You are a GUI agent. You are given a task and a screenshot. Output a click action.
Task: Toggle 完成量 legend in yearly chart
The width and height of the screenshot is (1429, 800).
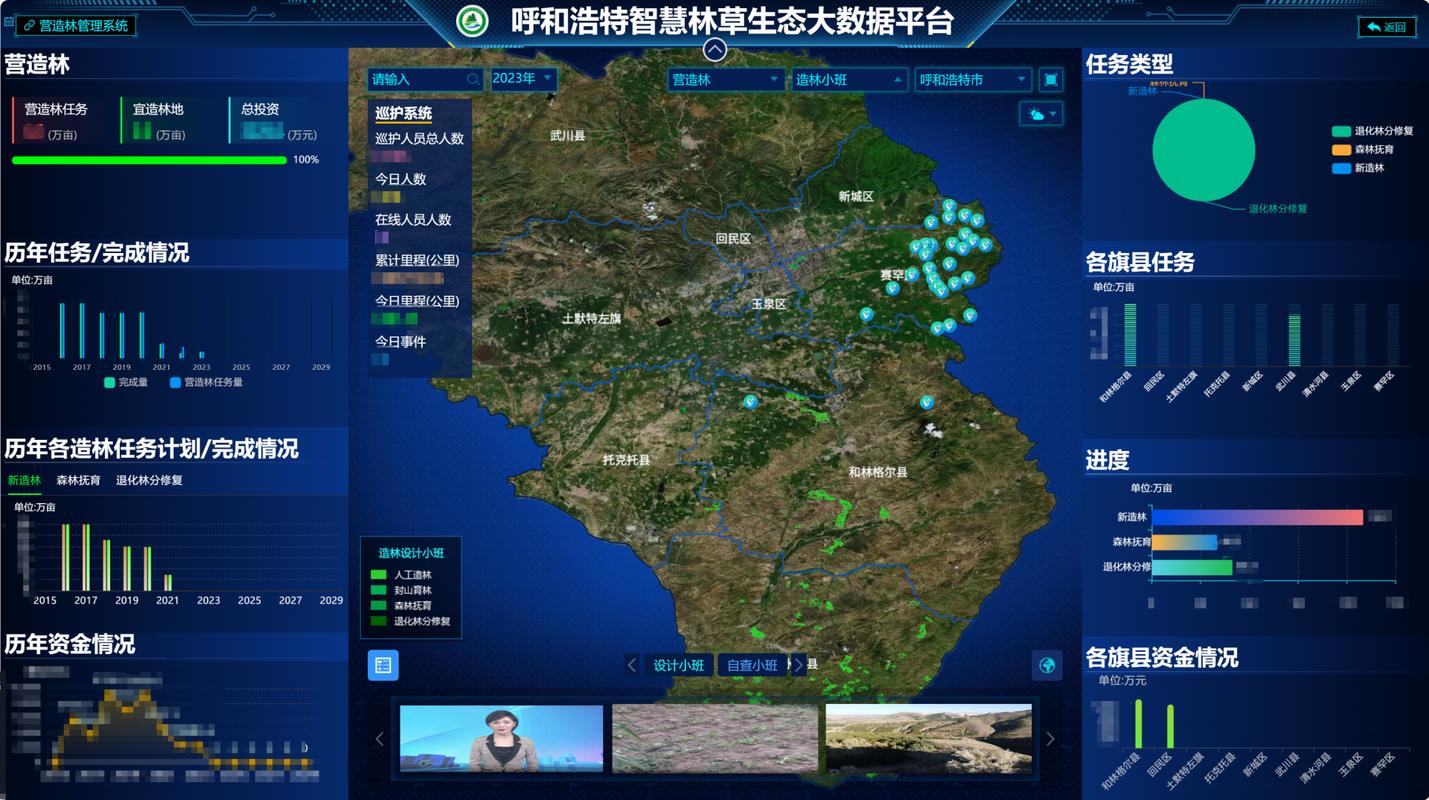(x=125, y=382)
